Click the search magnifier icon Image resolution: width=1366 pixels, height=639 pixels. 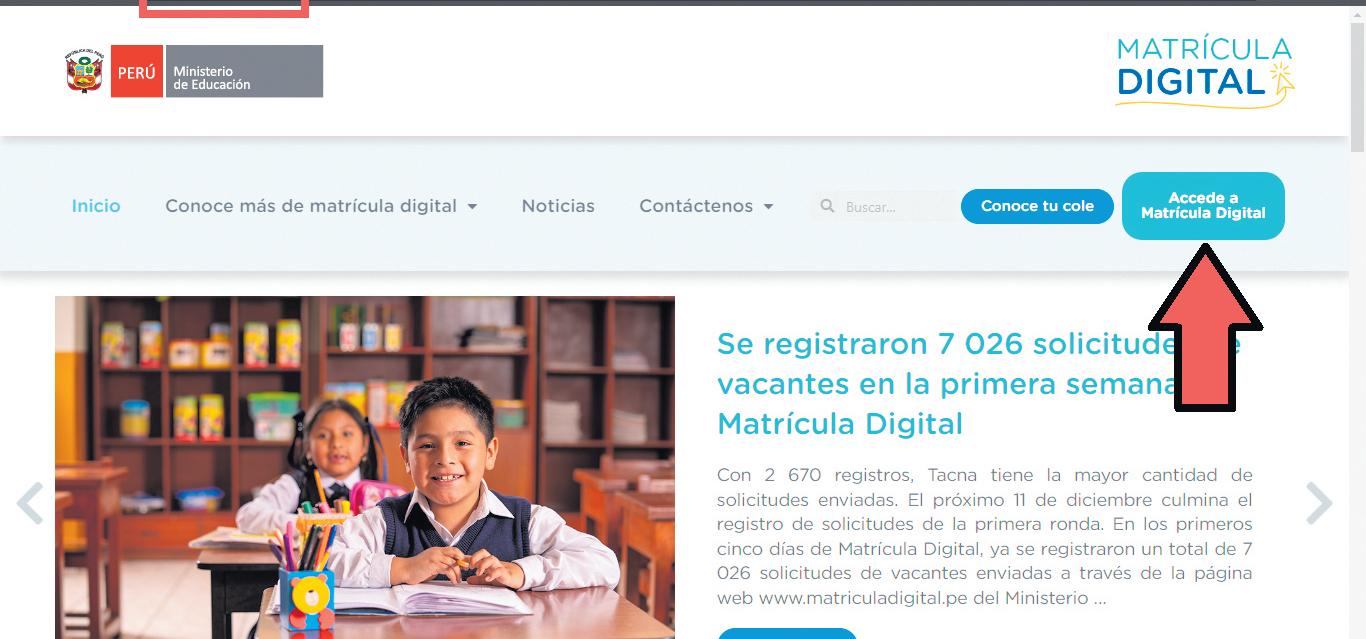tap(827, 206)
